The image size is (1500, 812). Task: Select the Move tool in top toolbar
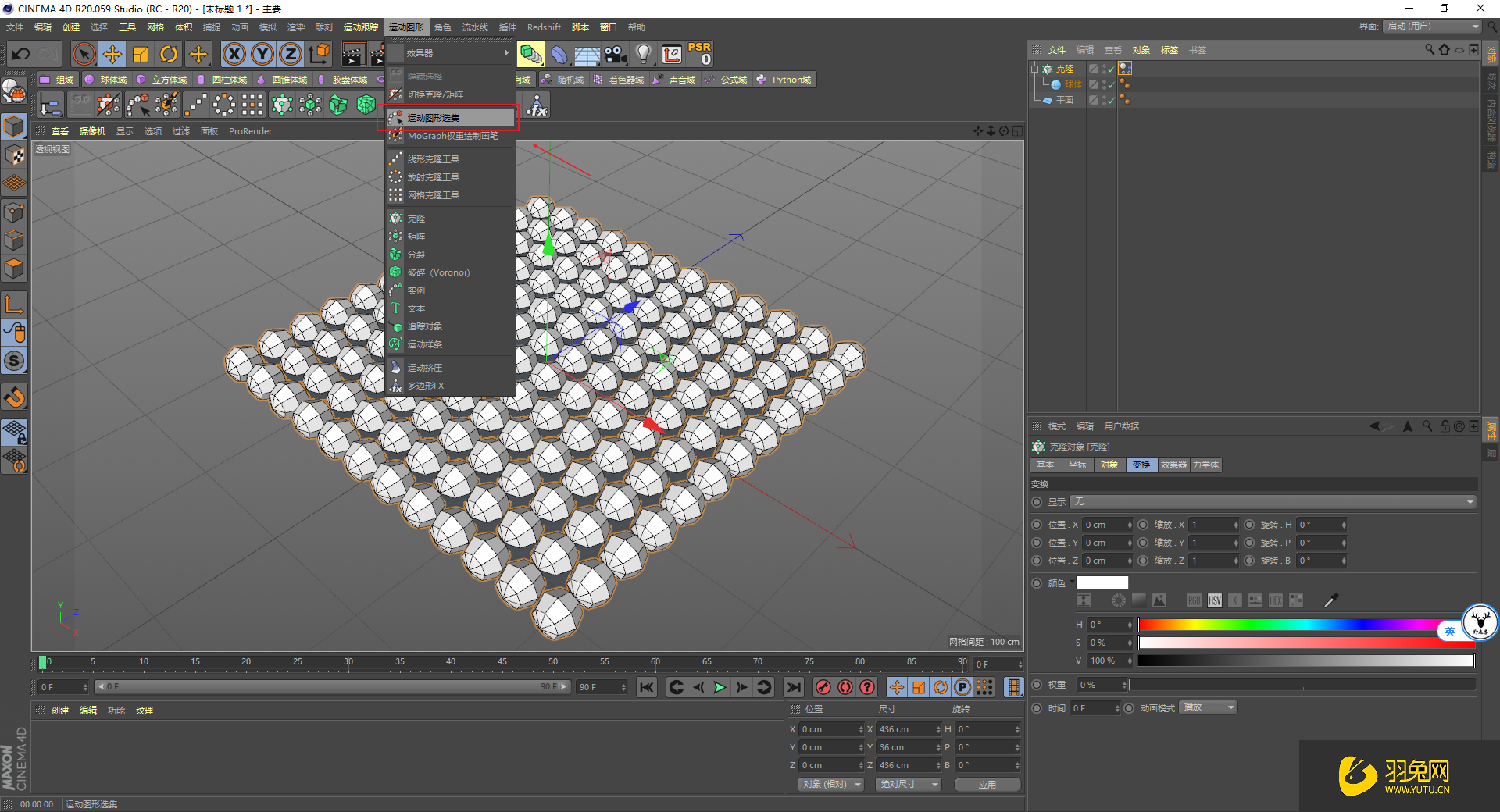112,54
